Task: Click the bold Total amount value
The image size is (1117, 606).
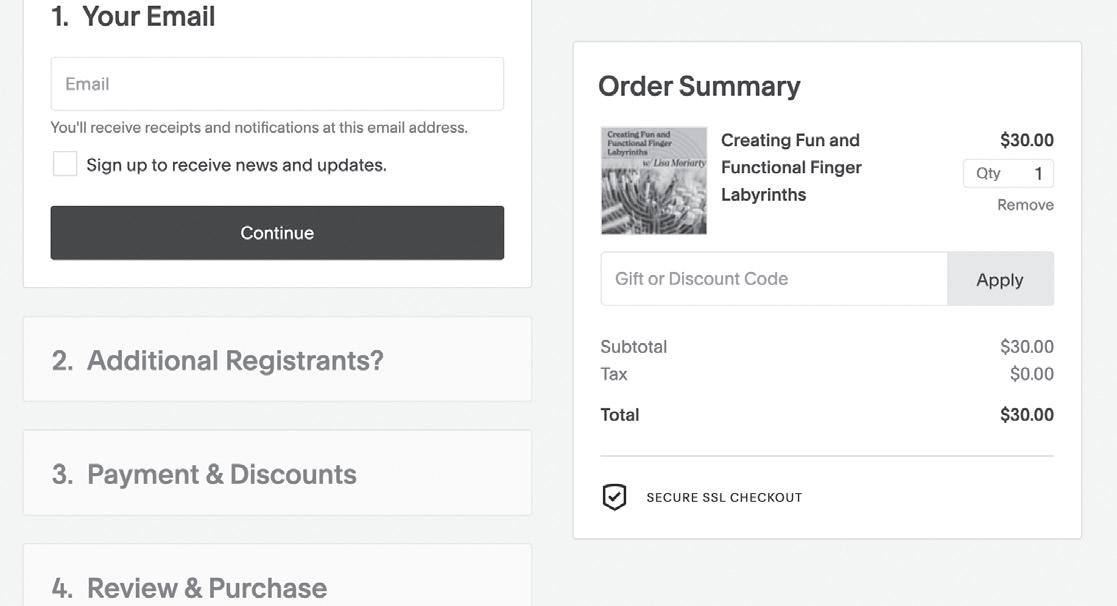Action: (1026, 415)
